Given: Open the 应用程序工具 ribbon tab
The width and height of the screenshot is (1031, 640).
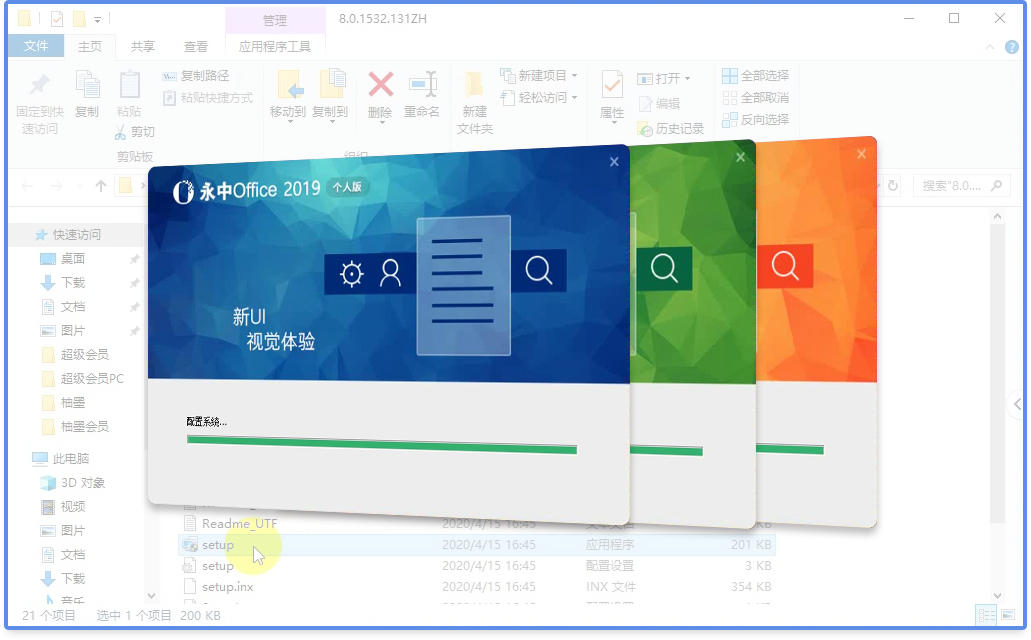Looking at the screenshot, I should [x=274, y=45].
